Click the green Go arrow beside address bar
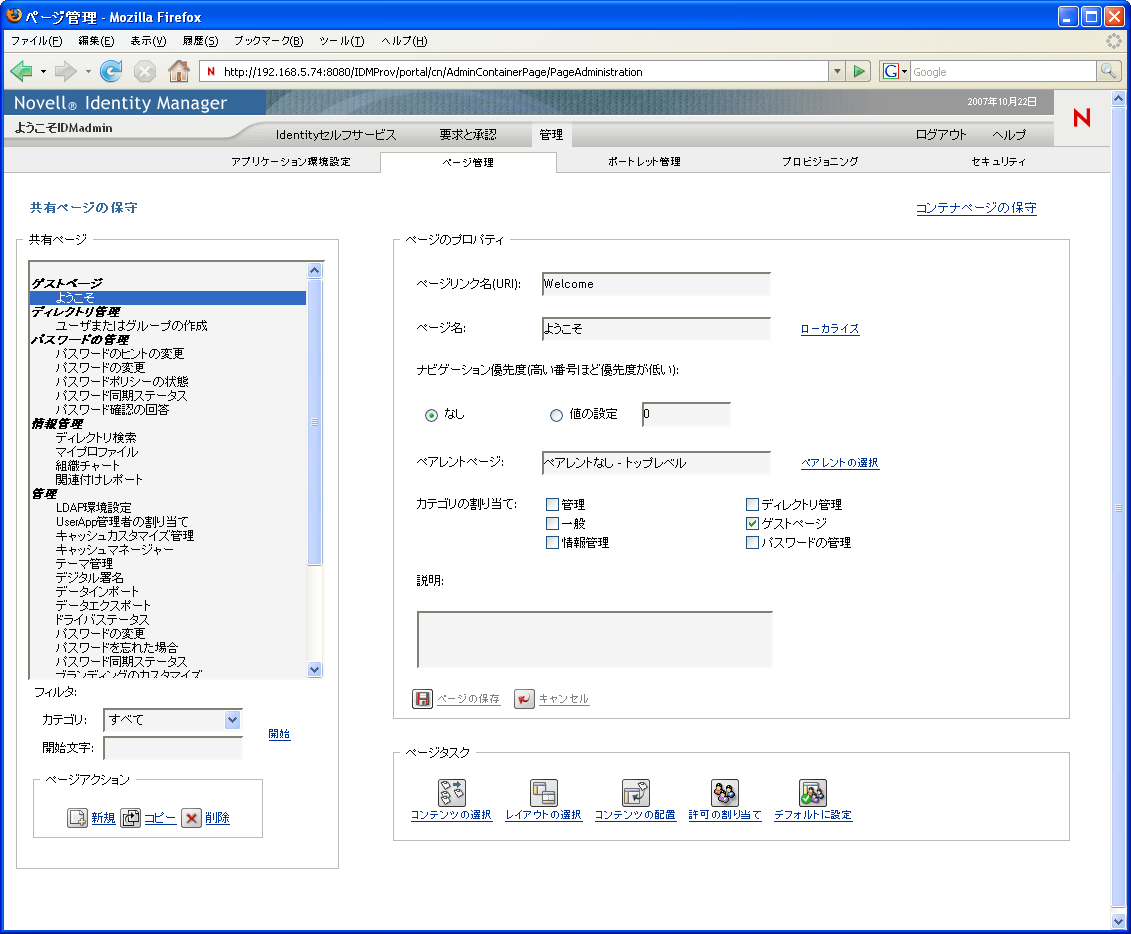 tap(859, 71)
